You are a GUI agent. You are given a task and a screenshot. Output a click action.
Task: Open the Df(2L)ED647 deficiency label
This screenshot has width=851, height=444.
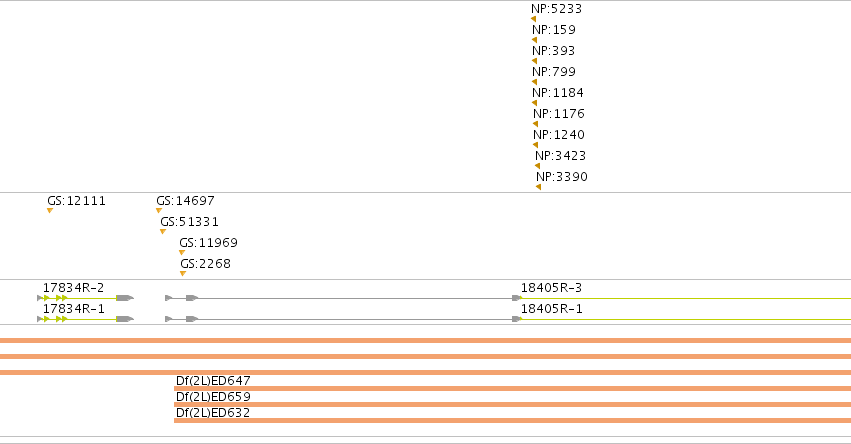coord(213,380)
